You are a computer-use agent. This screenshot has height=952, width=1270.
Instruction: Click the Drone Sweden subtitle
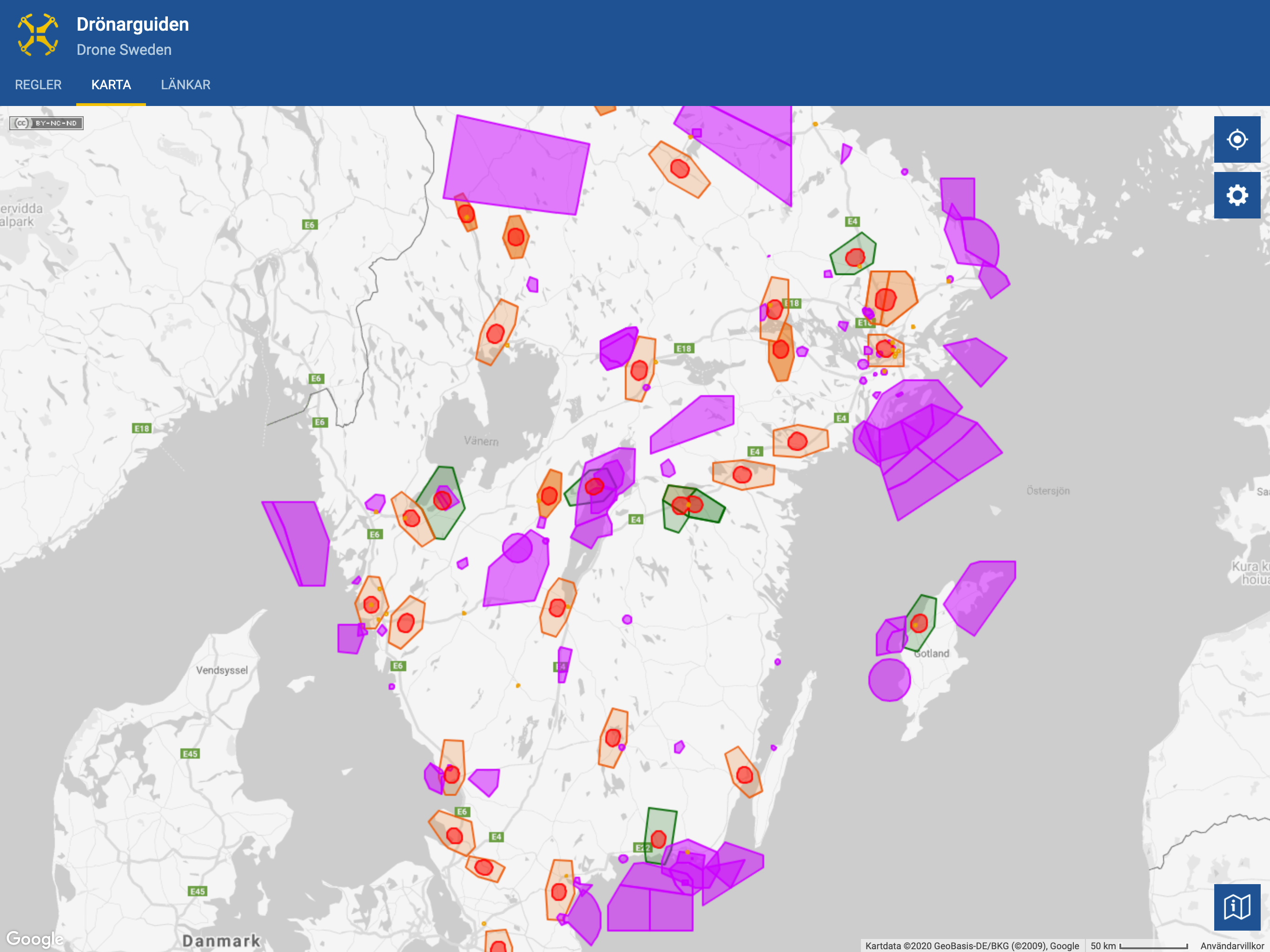(124, 50)
